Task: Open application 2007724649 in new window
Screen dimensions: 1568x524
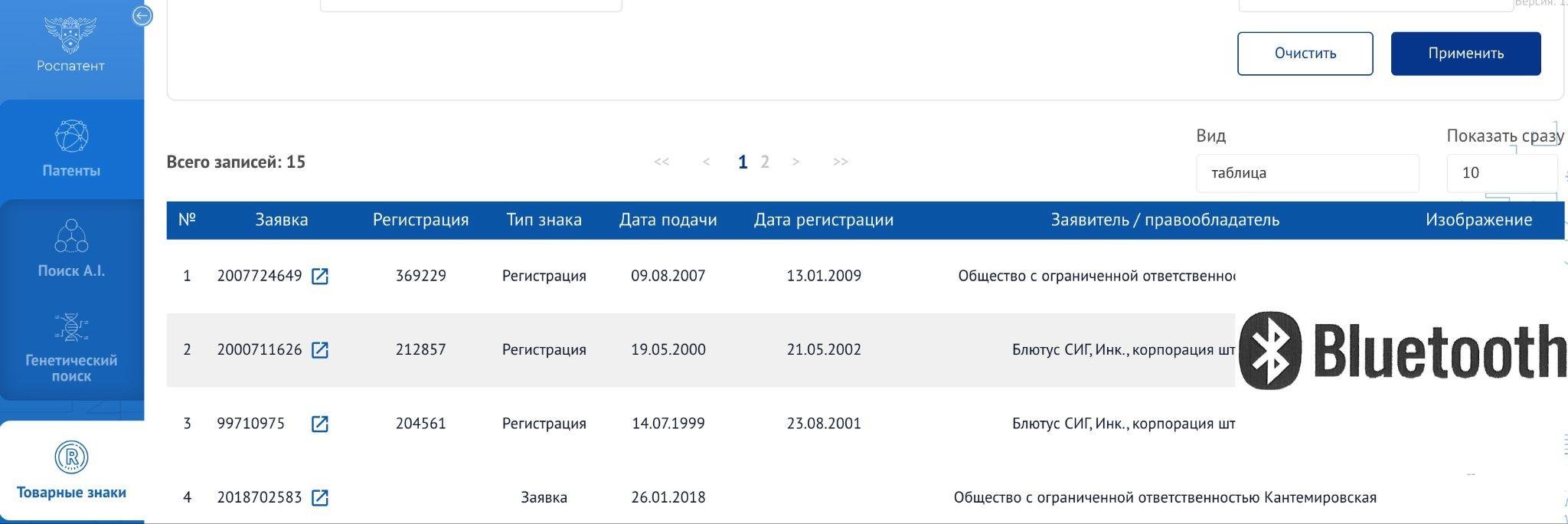Action: (320, 277)
